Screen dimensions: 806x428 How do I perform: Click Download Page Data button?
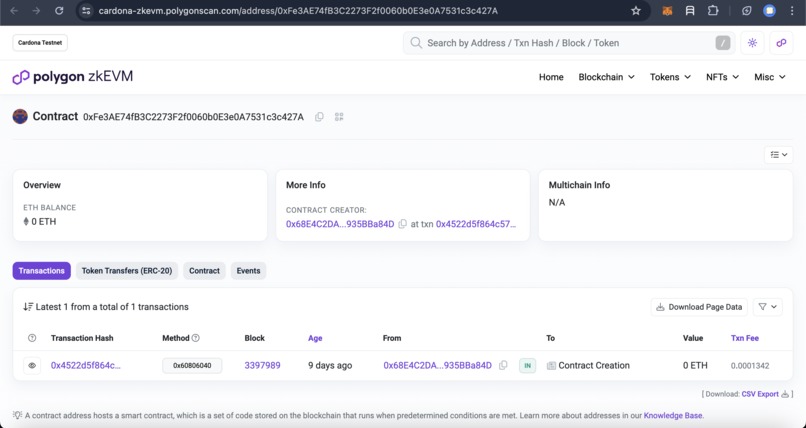[699, 307]
